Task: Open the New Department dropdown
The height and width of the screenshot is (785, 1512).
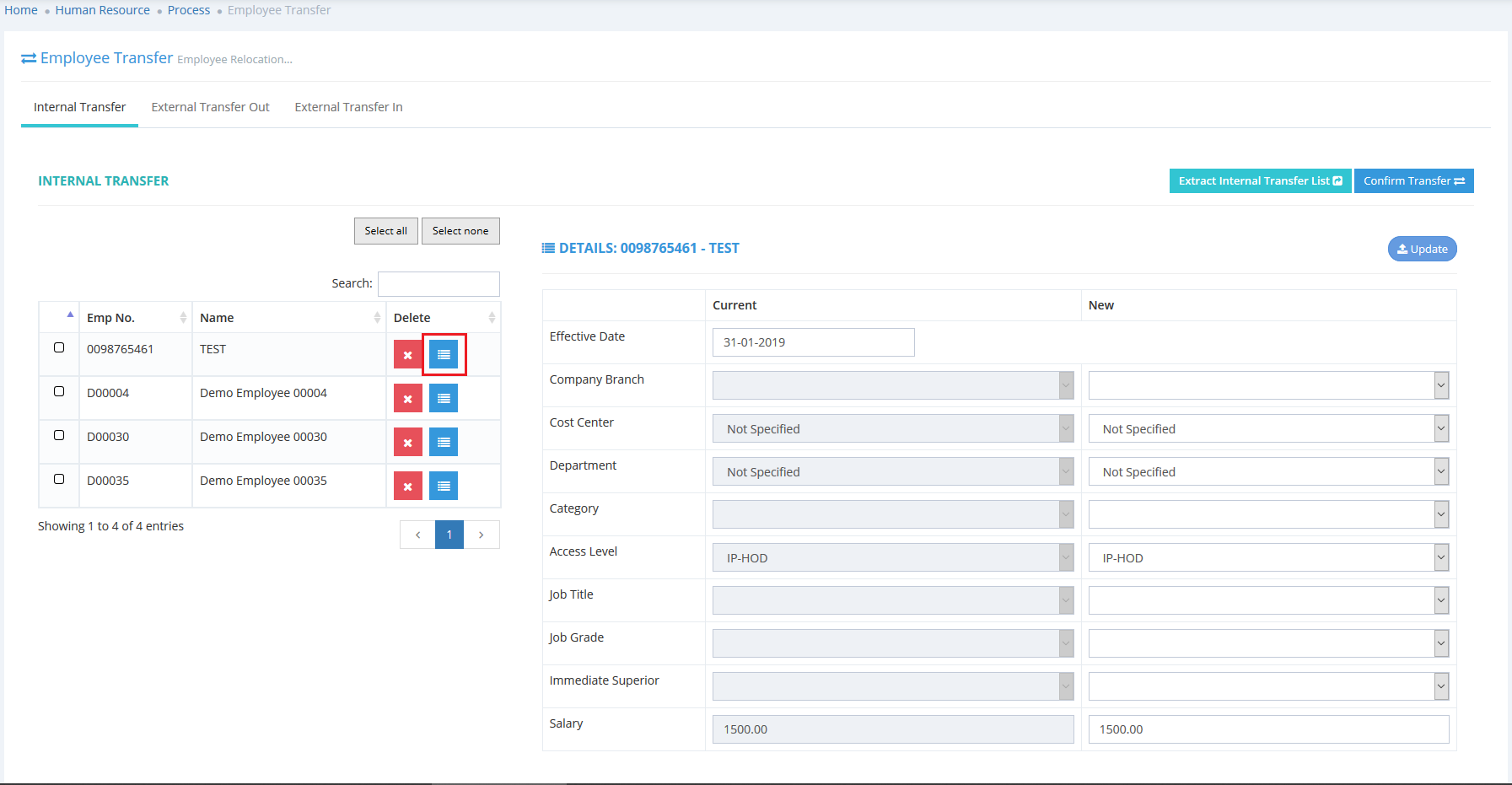Action: [x=1268, y=472]
